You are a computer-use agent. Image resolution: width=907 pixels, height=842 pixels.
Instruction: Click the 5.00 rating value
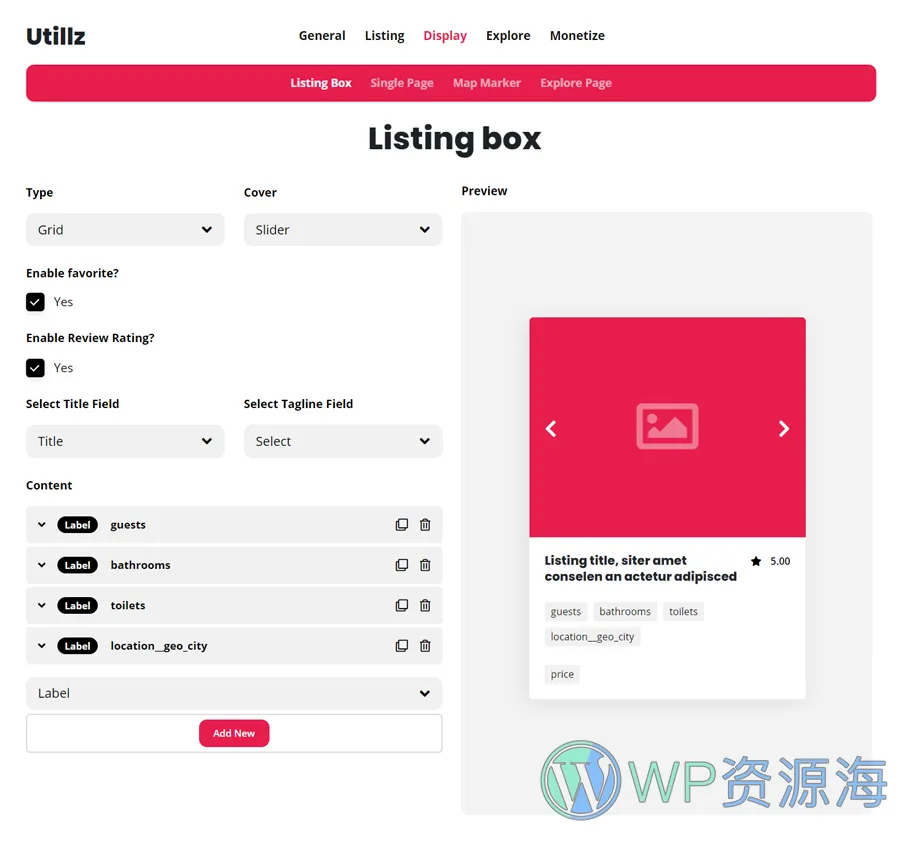click(780, 561)
